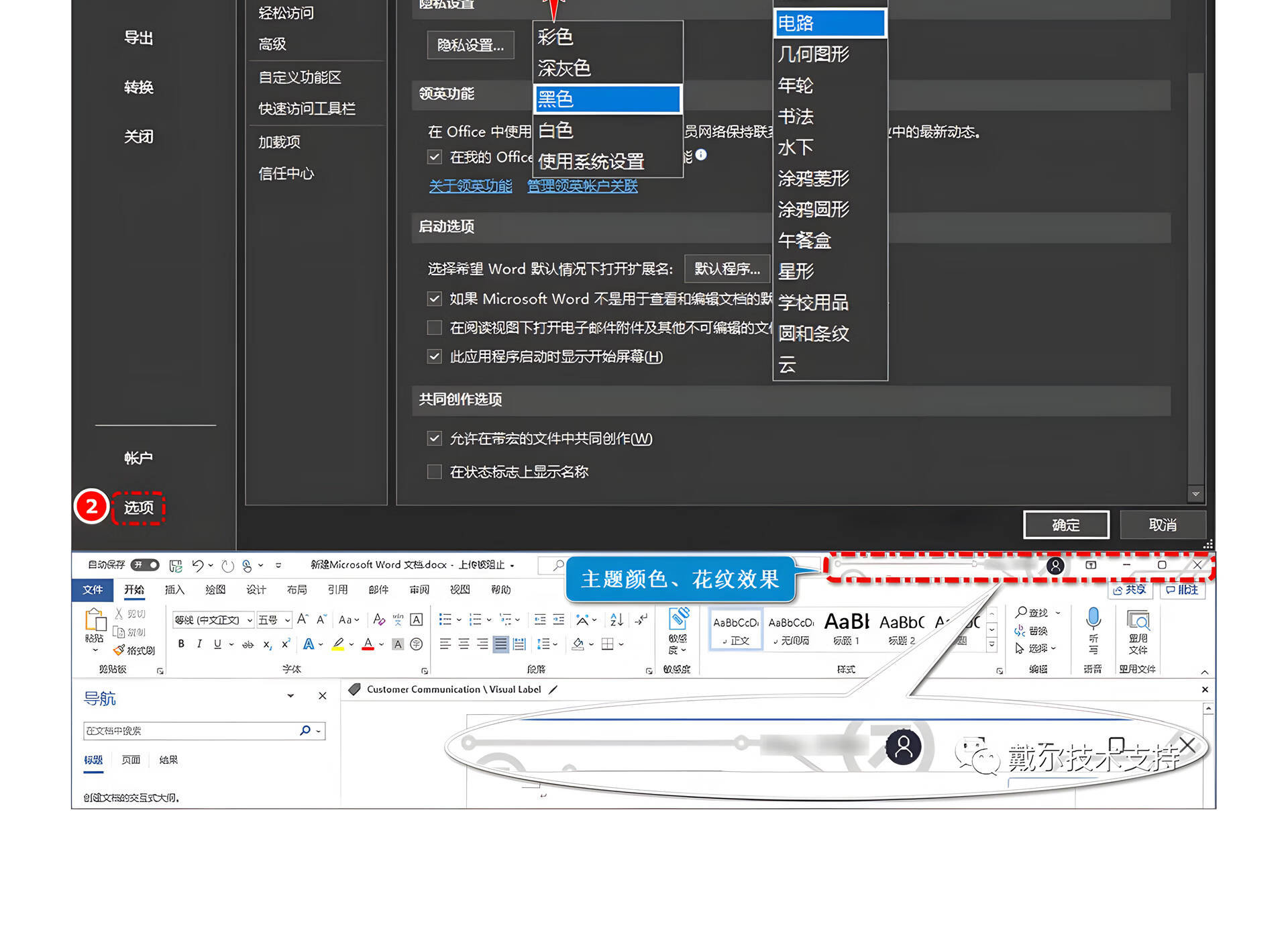Viewport: 1288px width, 945px height.
Task: Click the Underline U icon
Action: [x=217, y=644]
